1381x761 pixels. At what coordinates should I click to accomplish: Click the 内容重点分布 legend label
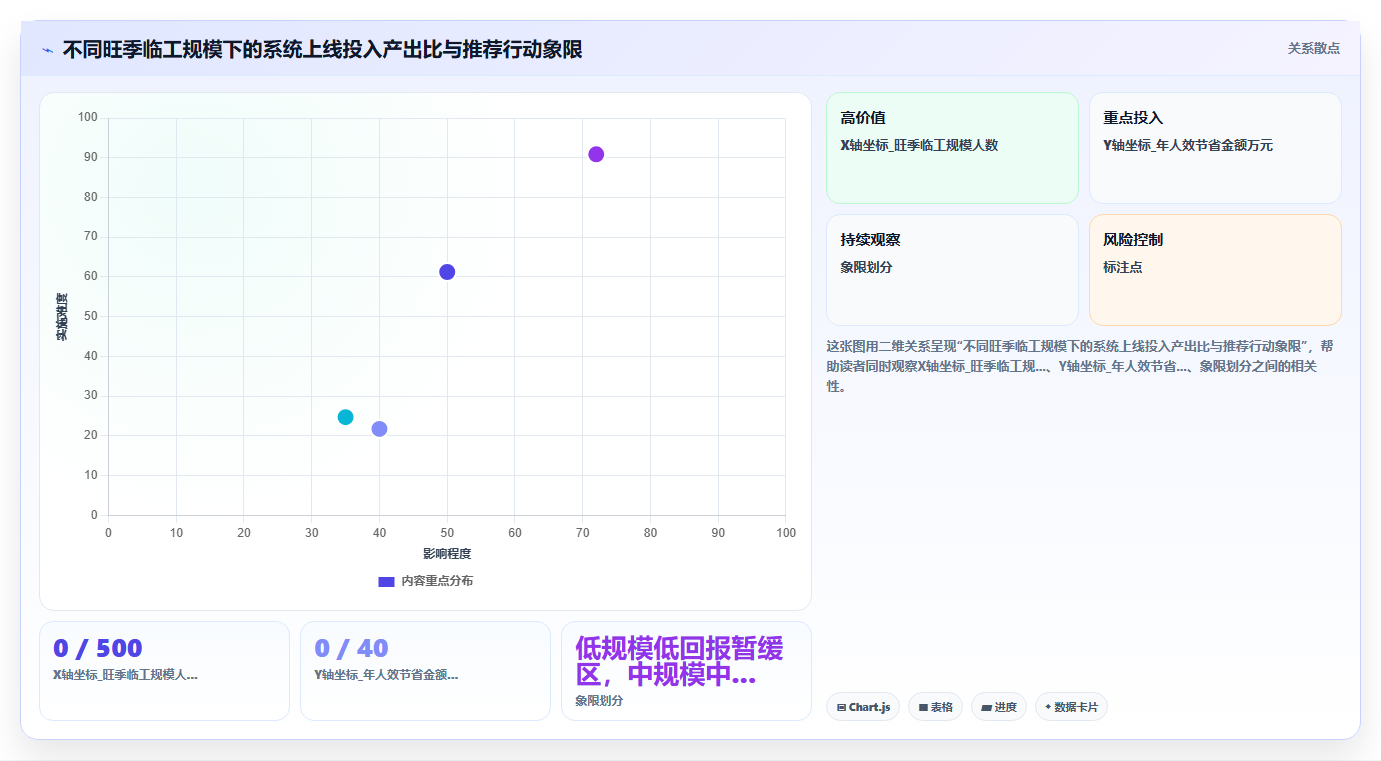pos(437,581)
